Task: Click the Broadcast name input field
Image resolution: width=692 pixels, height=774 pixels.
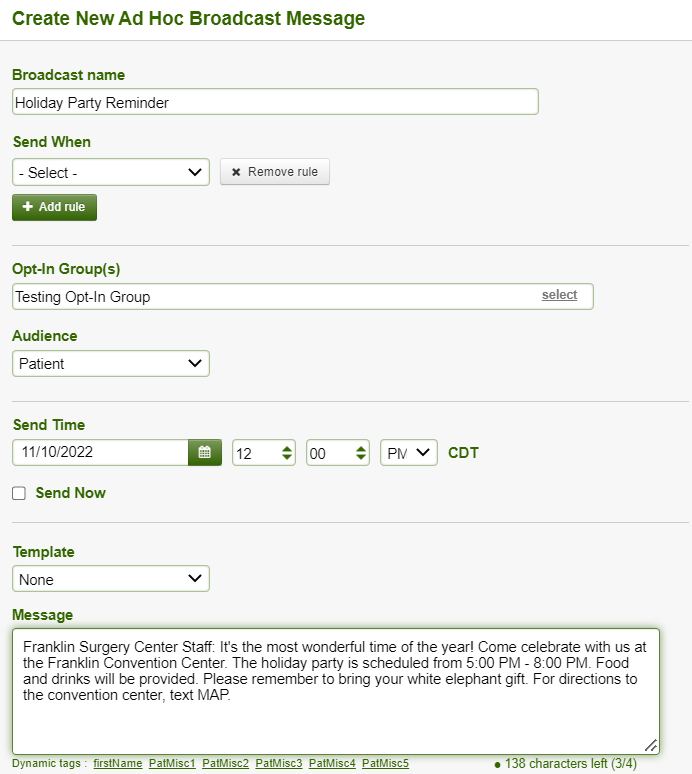Action: click(x=275, y=102)
